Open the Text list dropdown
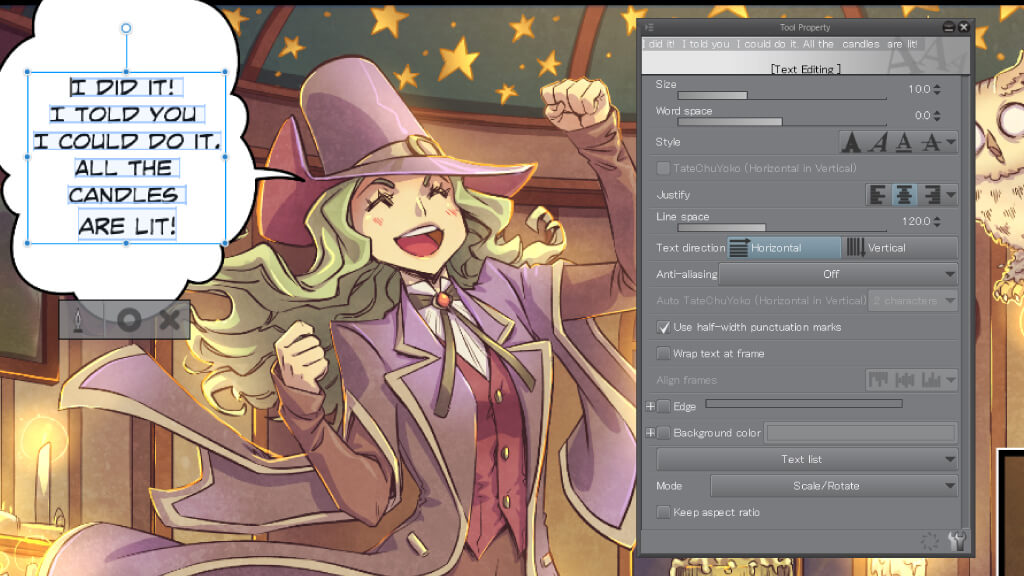The image size is (1024, 576). [807, 459]
